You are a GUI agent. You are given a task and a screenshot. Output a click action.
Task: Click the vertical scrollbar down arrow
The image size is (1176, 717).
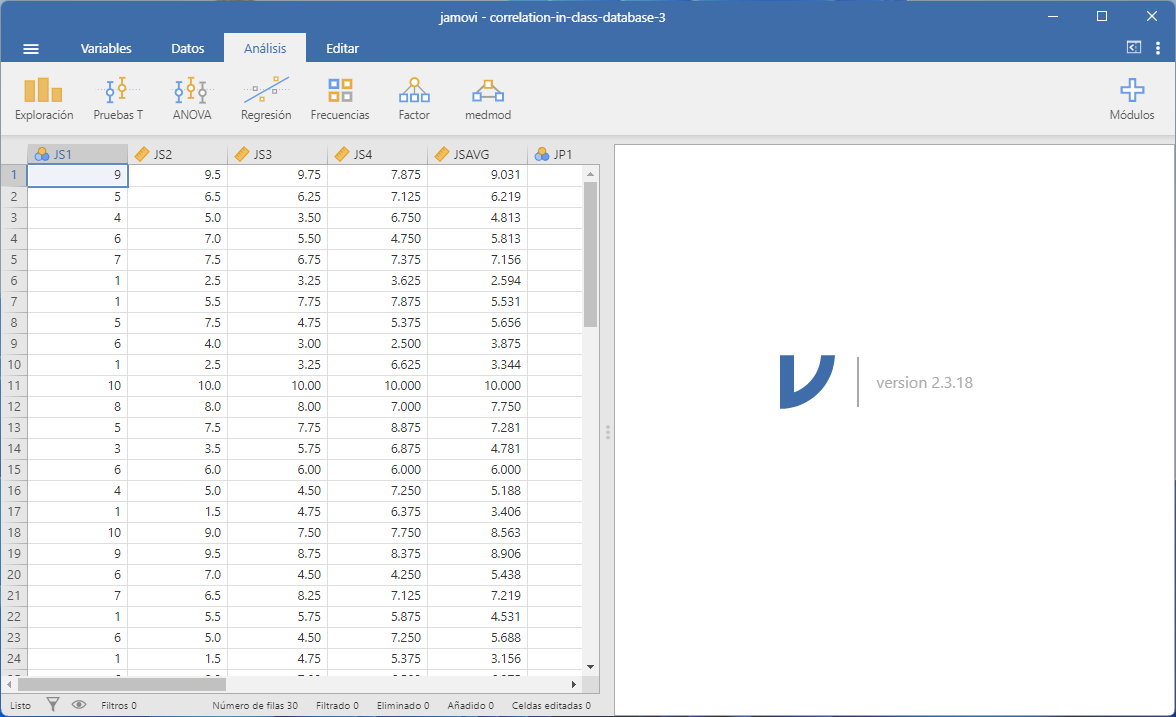(590, 666)
